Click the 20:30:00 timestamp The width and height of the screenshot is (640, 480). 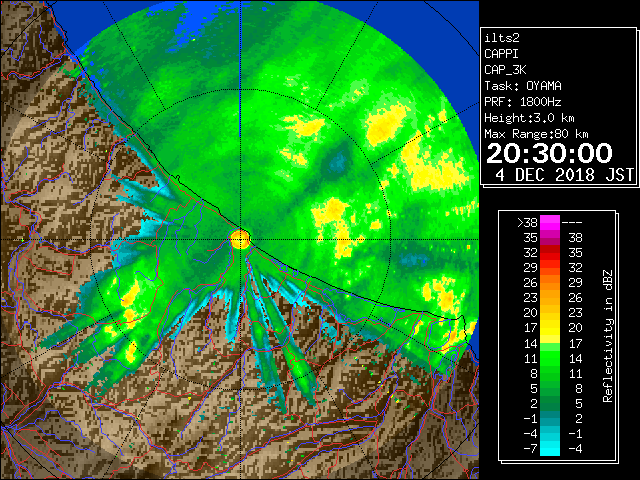549,153
